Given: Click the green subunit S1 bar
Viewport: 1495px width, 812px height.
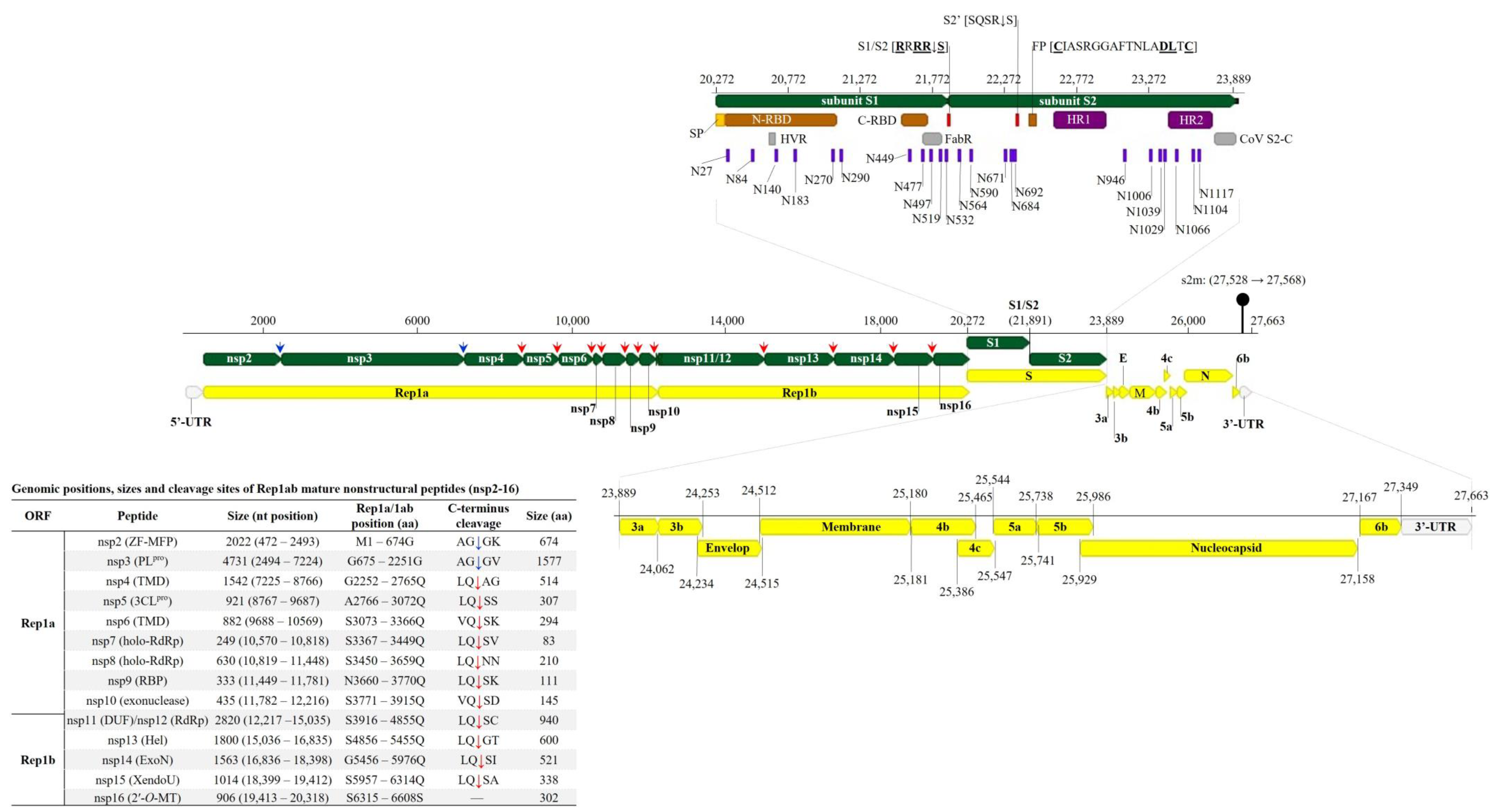Looking at the screenshot, I should (832, 101).
